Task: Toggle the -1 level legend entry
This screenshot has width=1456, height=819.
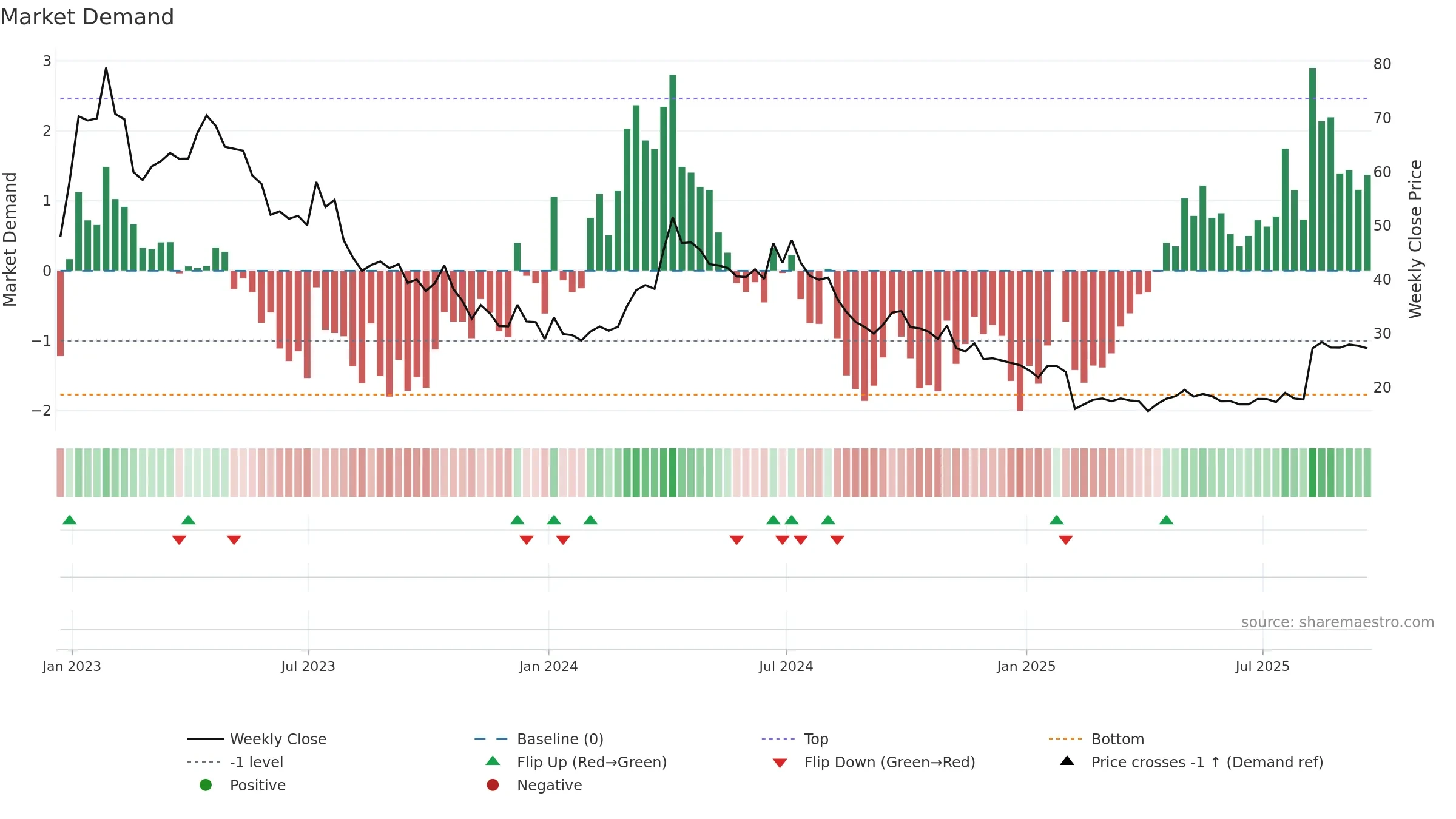Action: point(235,762)
